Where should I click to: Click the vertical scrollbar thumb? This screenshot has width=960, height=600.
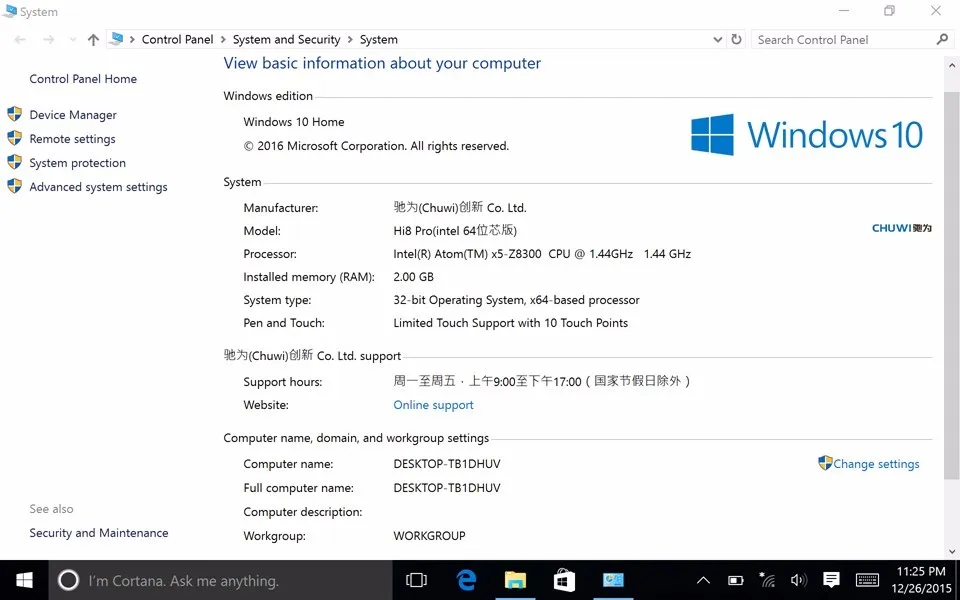pos(951,285)
